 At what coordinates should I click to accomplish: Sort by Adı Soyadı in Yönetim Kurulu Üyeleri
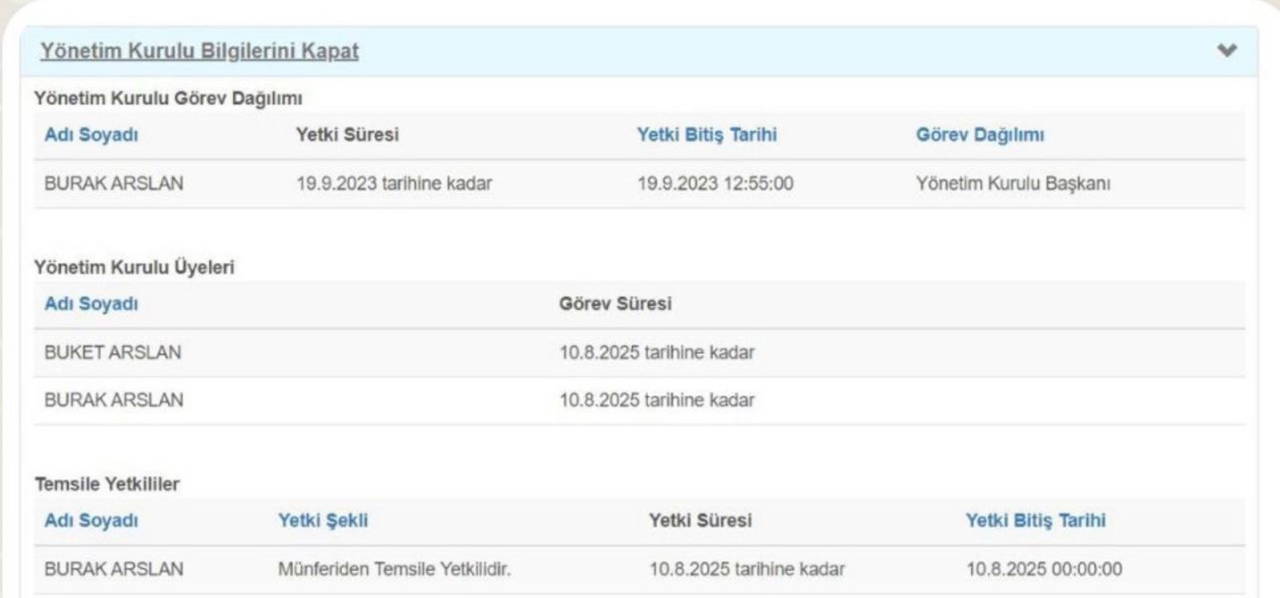tap(91, 304)
